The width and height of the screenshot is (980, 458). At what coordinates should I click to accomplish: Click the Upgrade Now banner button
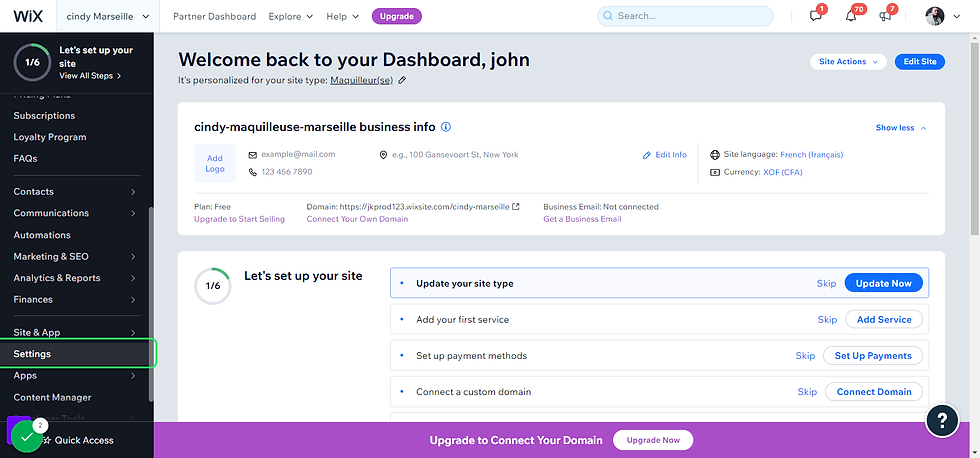653,440
